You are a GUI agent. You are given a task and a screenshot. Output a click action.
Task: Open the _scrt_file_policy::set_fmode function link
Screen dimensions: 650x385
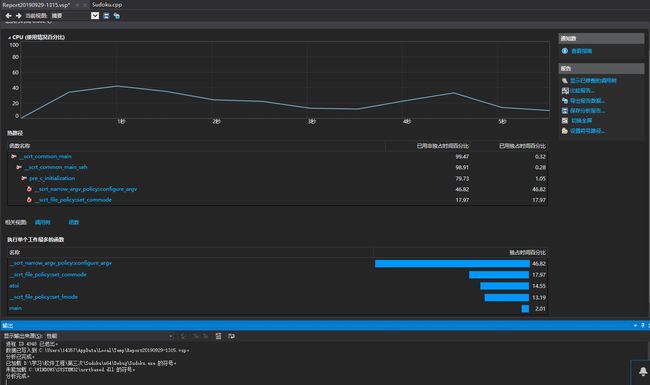tap(44, 297)
